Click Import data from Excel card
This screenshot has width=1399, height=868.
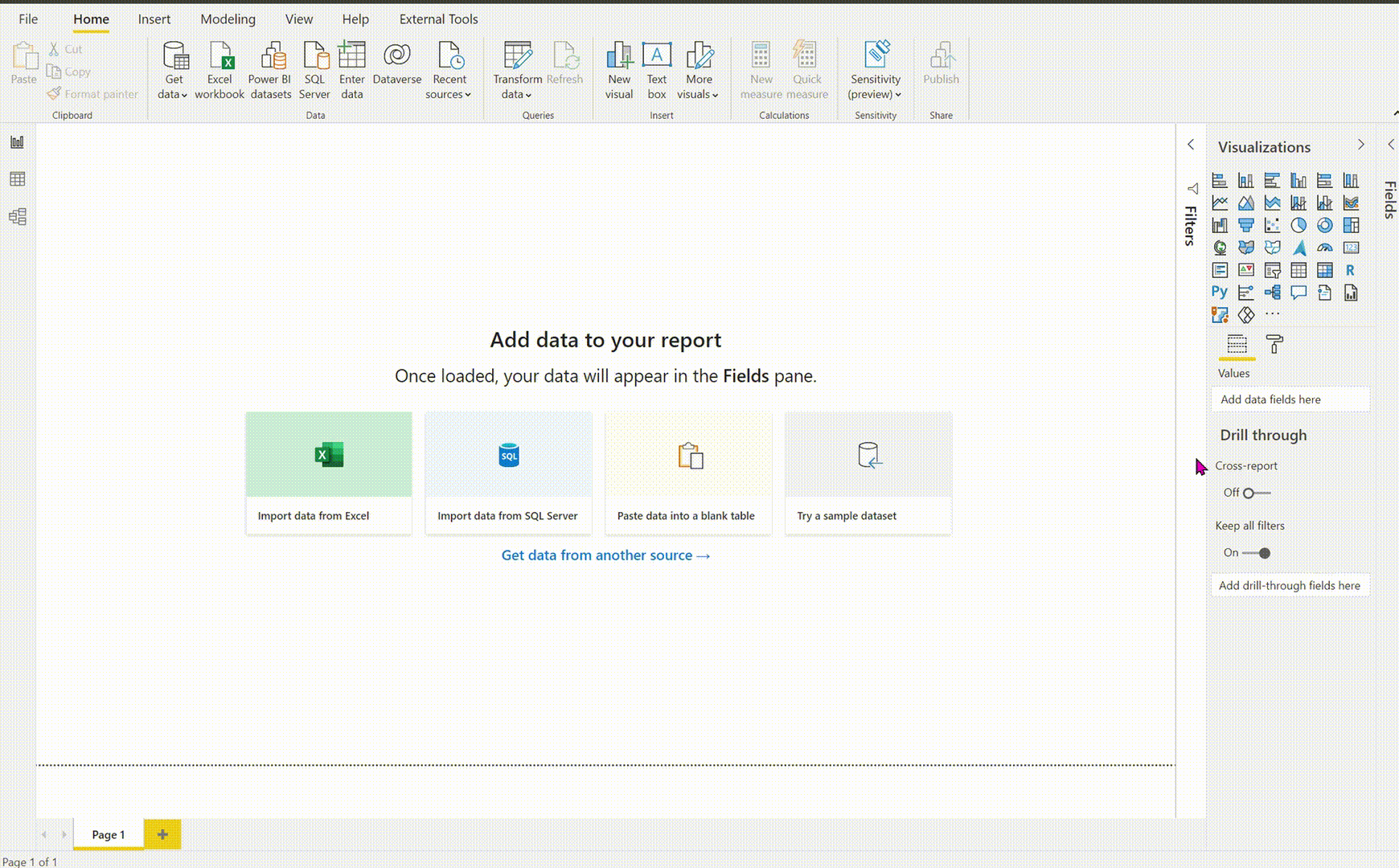(x=329, y=473)
